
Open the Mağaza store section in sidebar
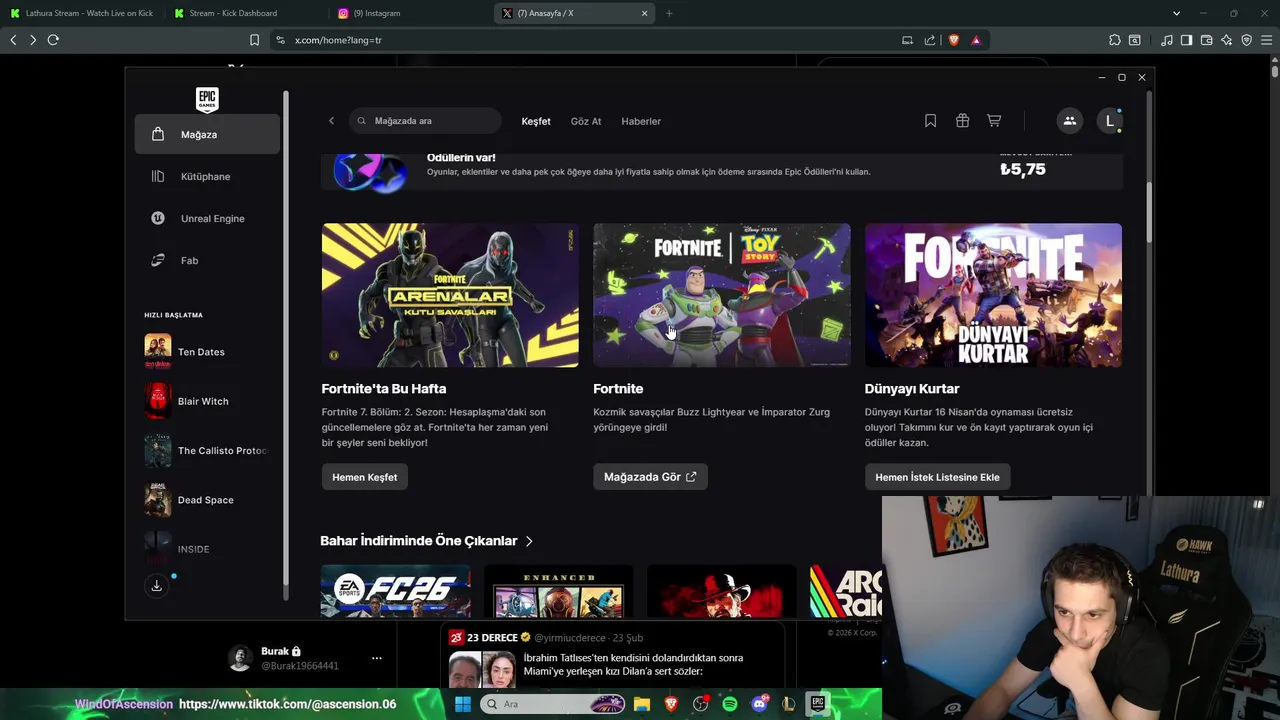coord(207,134)
